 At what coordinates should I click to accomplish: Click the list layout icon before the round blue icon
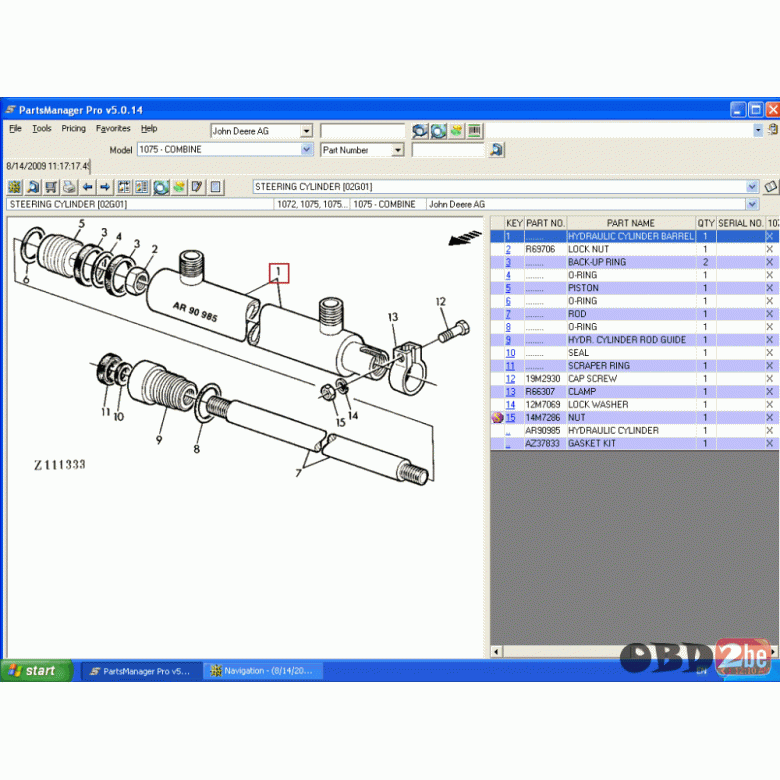(x=142, y=187)
